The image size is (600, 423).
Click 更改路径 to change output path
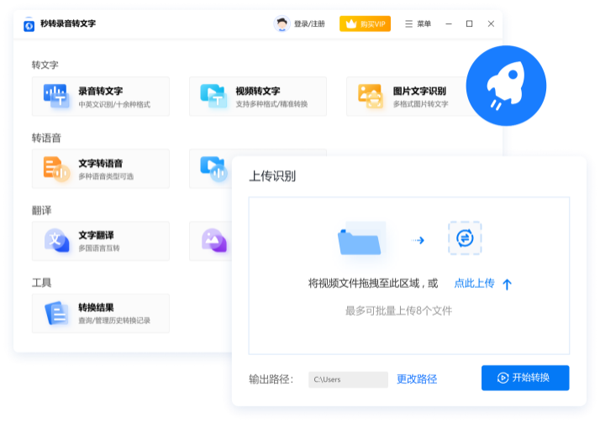click(x=417, y=379)
